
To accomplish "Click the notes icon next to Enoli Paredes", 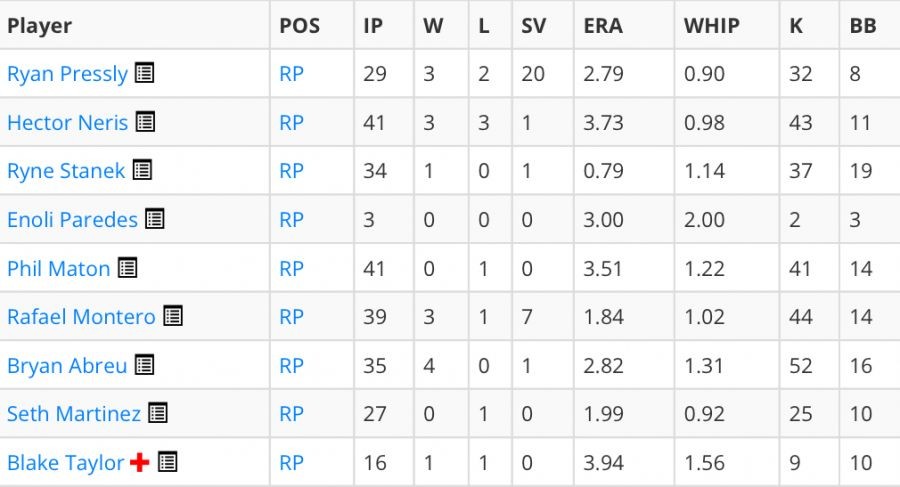I will click(154, 219).
